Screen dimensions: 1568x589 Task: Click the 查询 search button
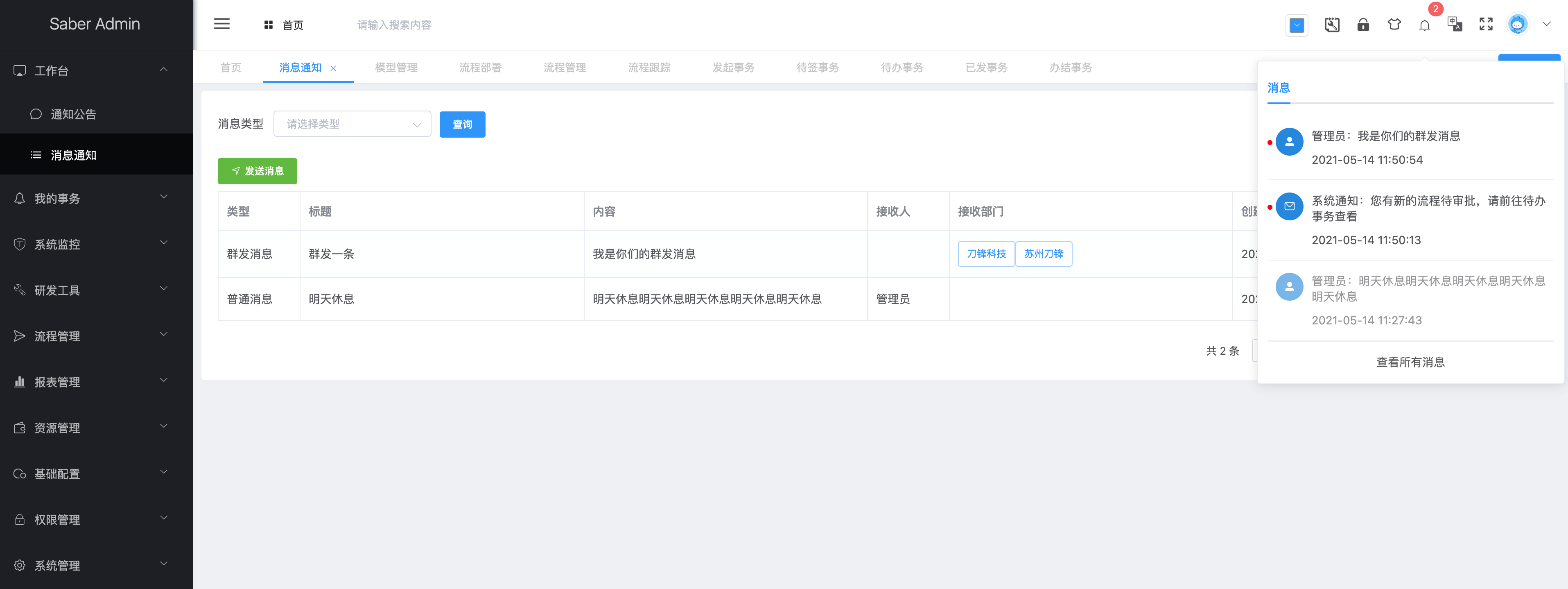pos(462,124)
